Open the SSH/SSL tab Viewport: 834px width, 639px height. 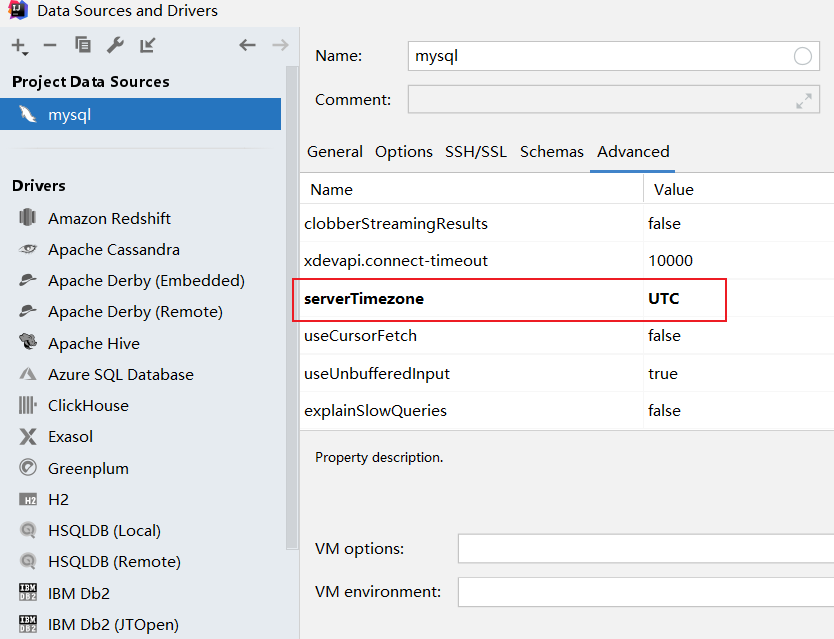click(x=476, y=152)
